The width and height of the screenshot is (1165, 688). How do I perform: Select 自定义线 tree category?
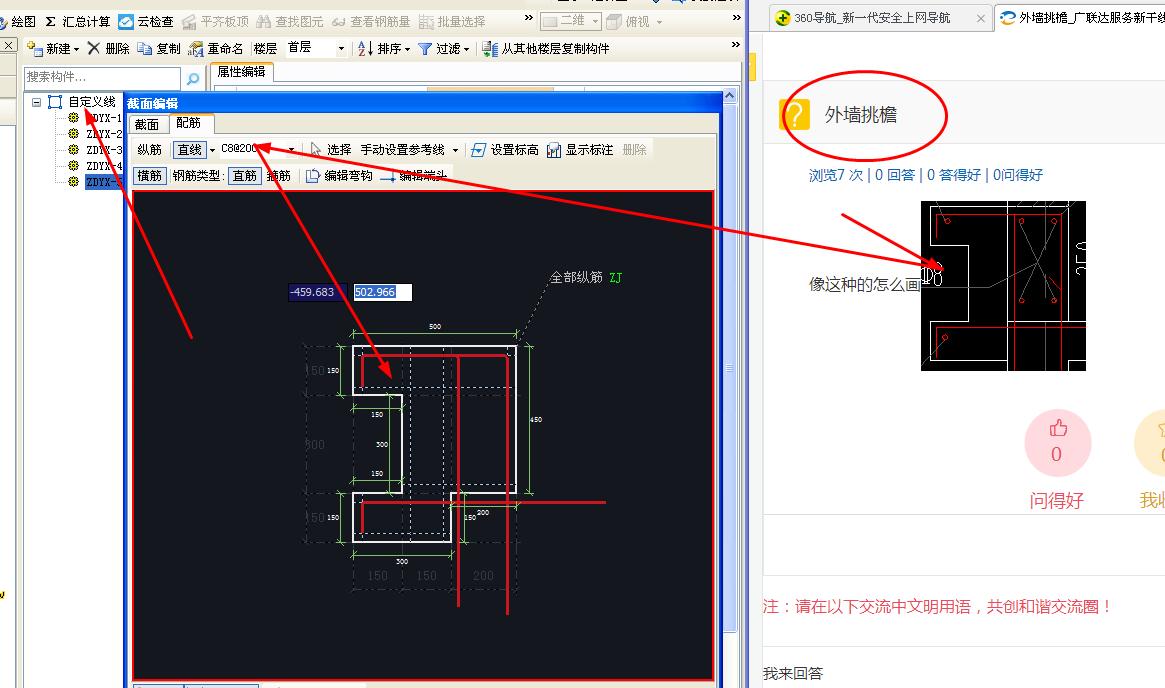point(92,102)
